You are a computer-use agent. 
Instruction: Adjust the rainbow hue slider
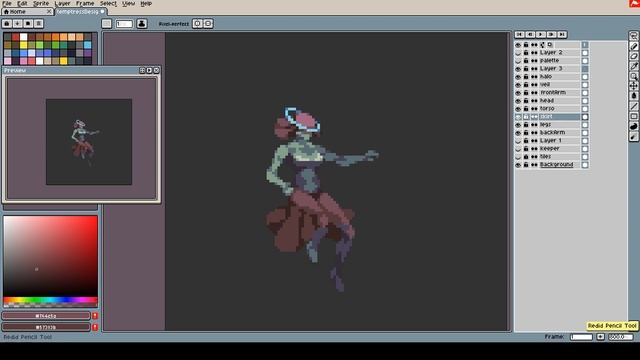(x=51, y=300)
